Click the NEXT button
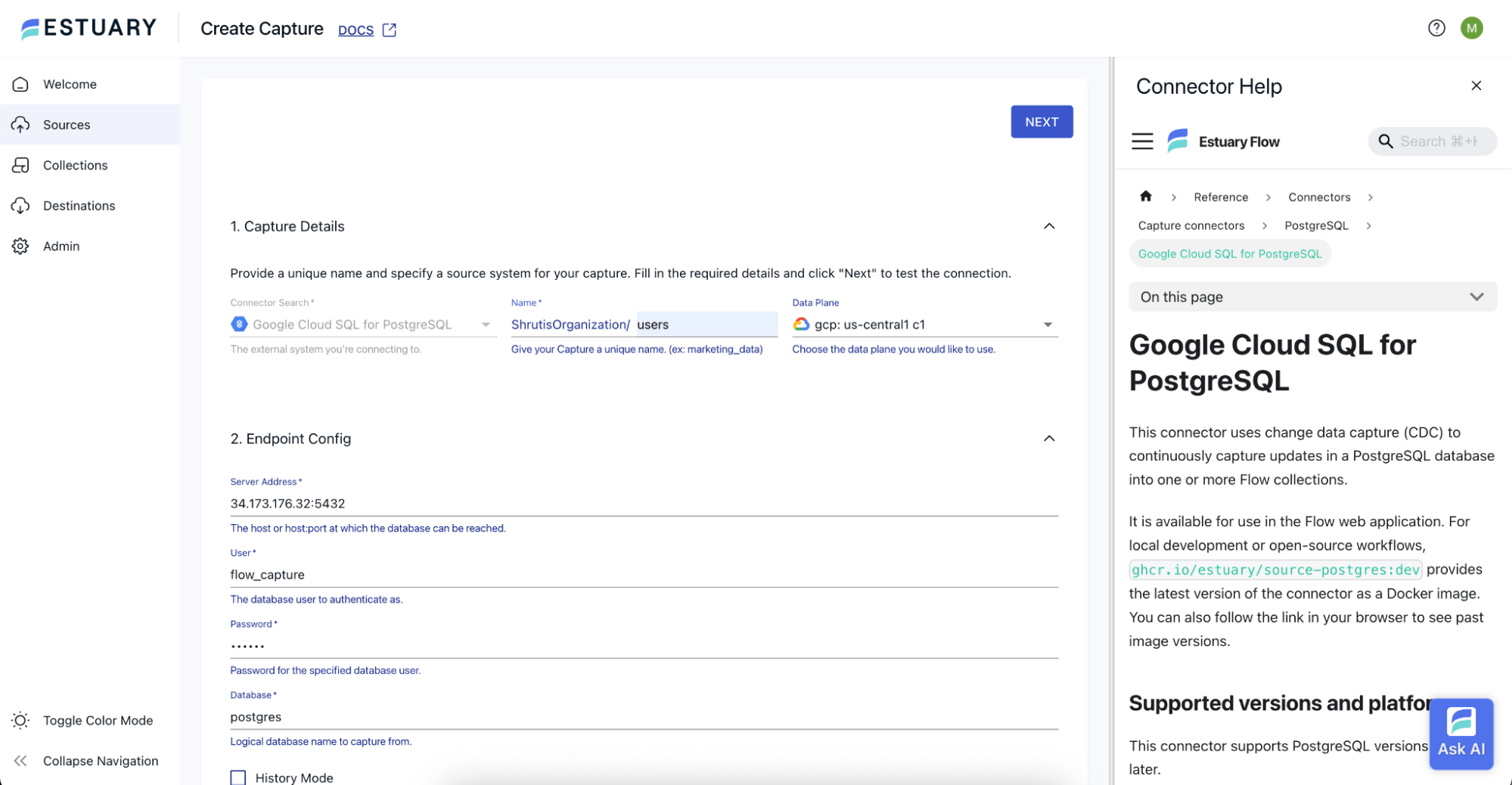 pos(1042,122)
